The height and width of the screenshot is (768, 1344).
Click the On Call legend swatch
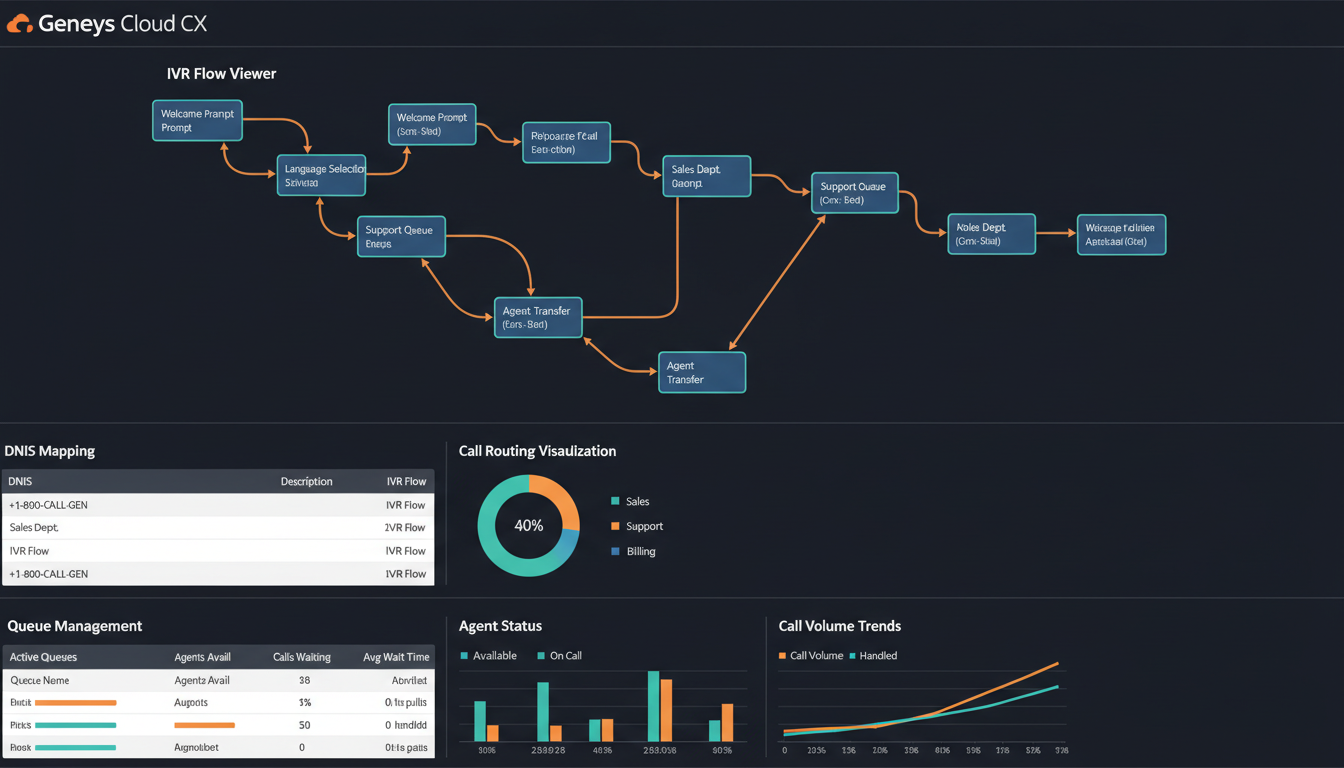[541, 656]
